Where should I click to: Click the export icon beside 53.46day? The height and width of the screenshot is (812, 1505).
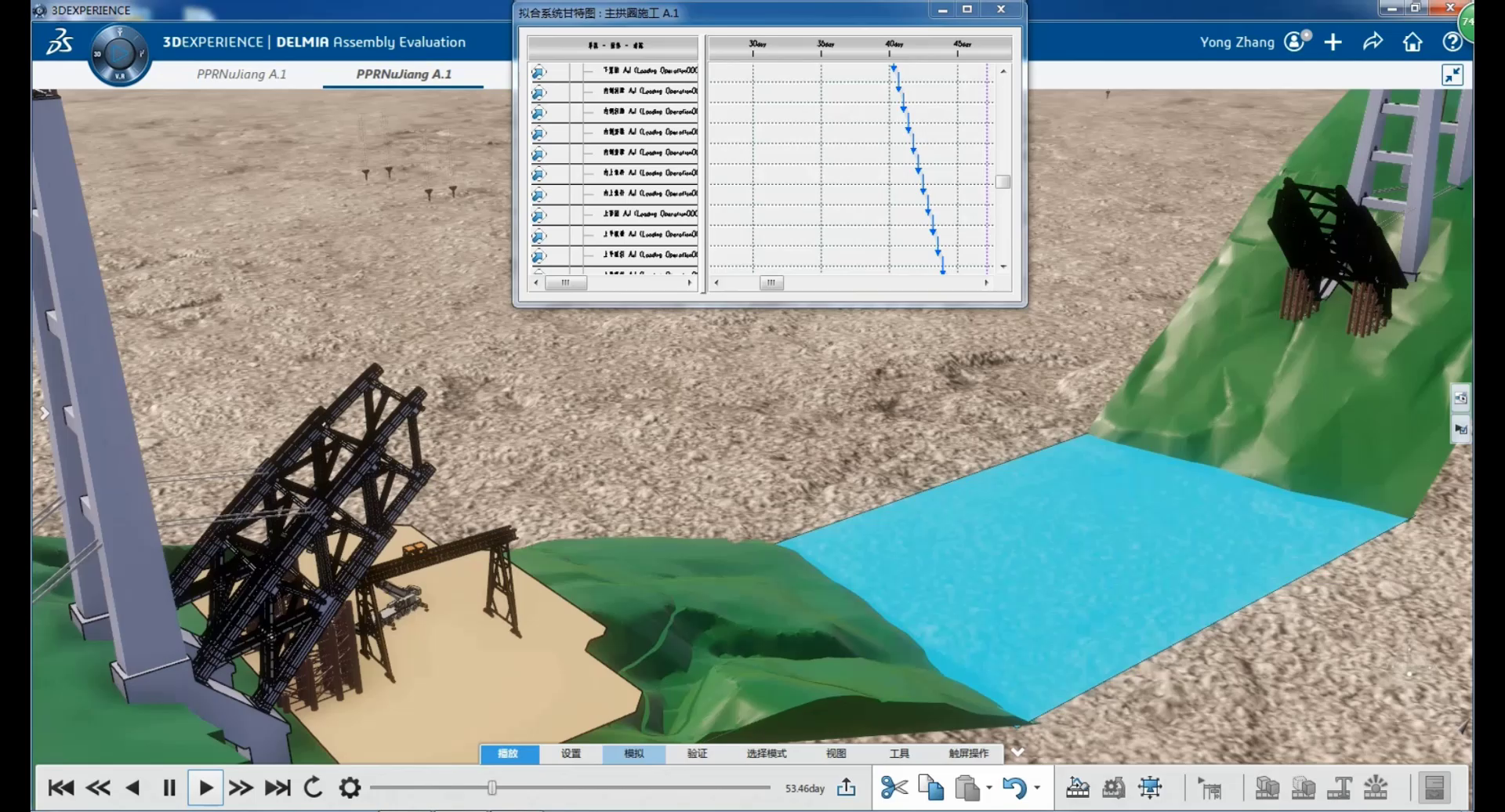[846, 787]
